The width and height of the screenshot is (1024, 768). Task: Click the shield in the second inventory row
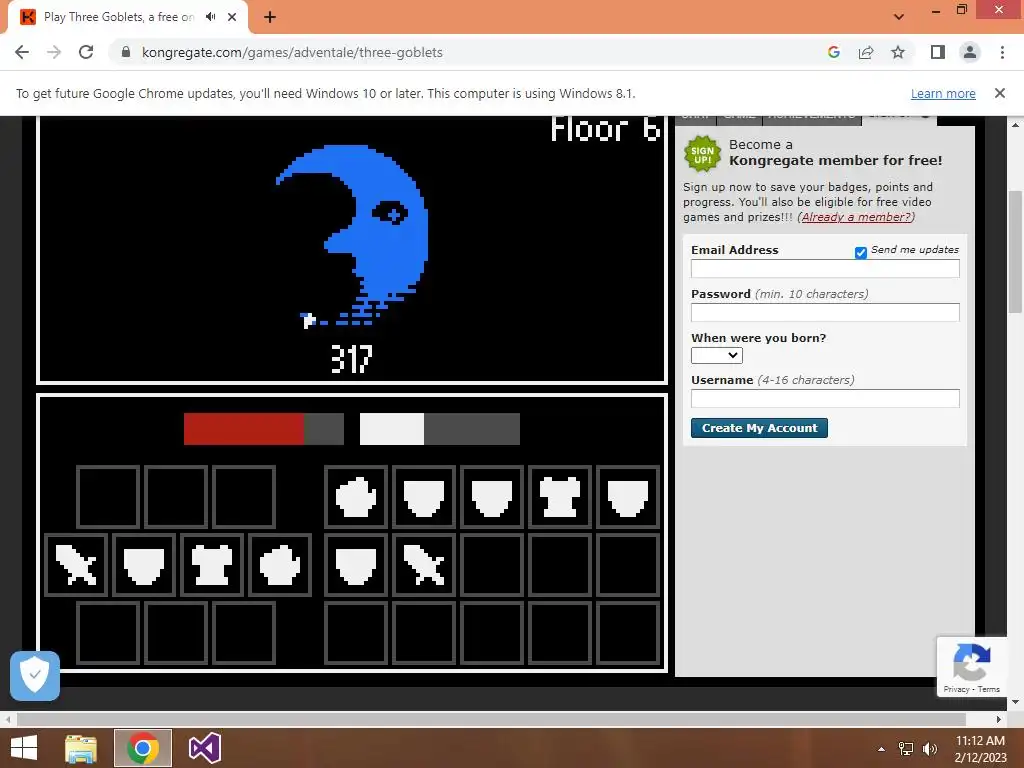point(356,565)
